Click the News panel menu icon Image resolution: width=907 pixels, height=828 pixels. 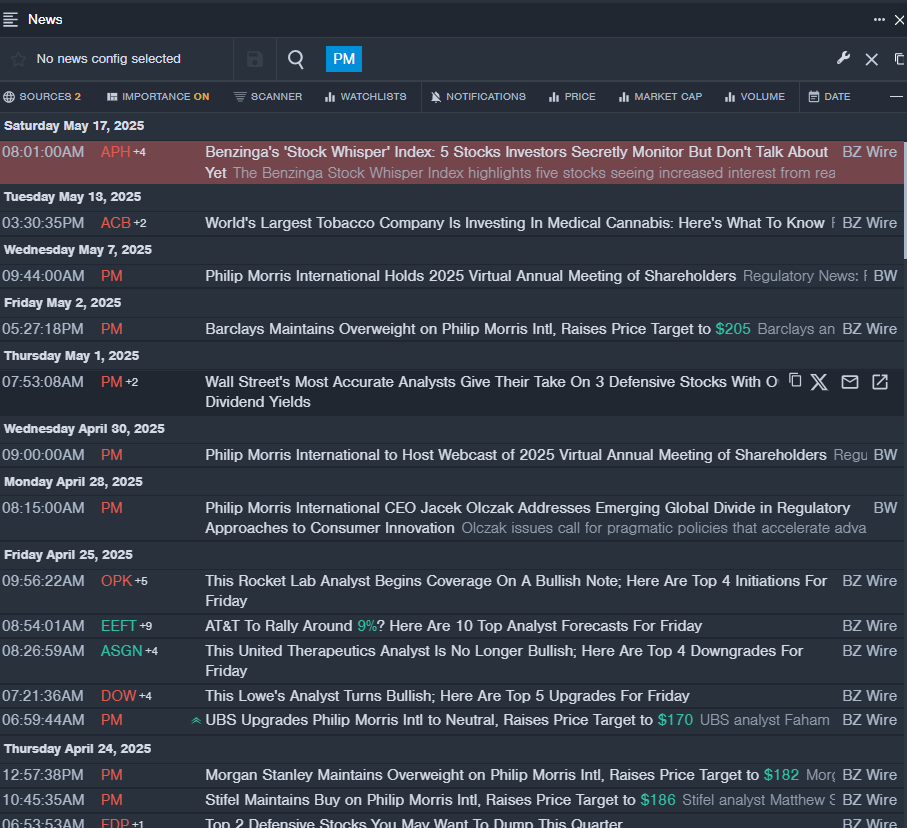click(10, 20)
